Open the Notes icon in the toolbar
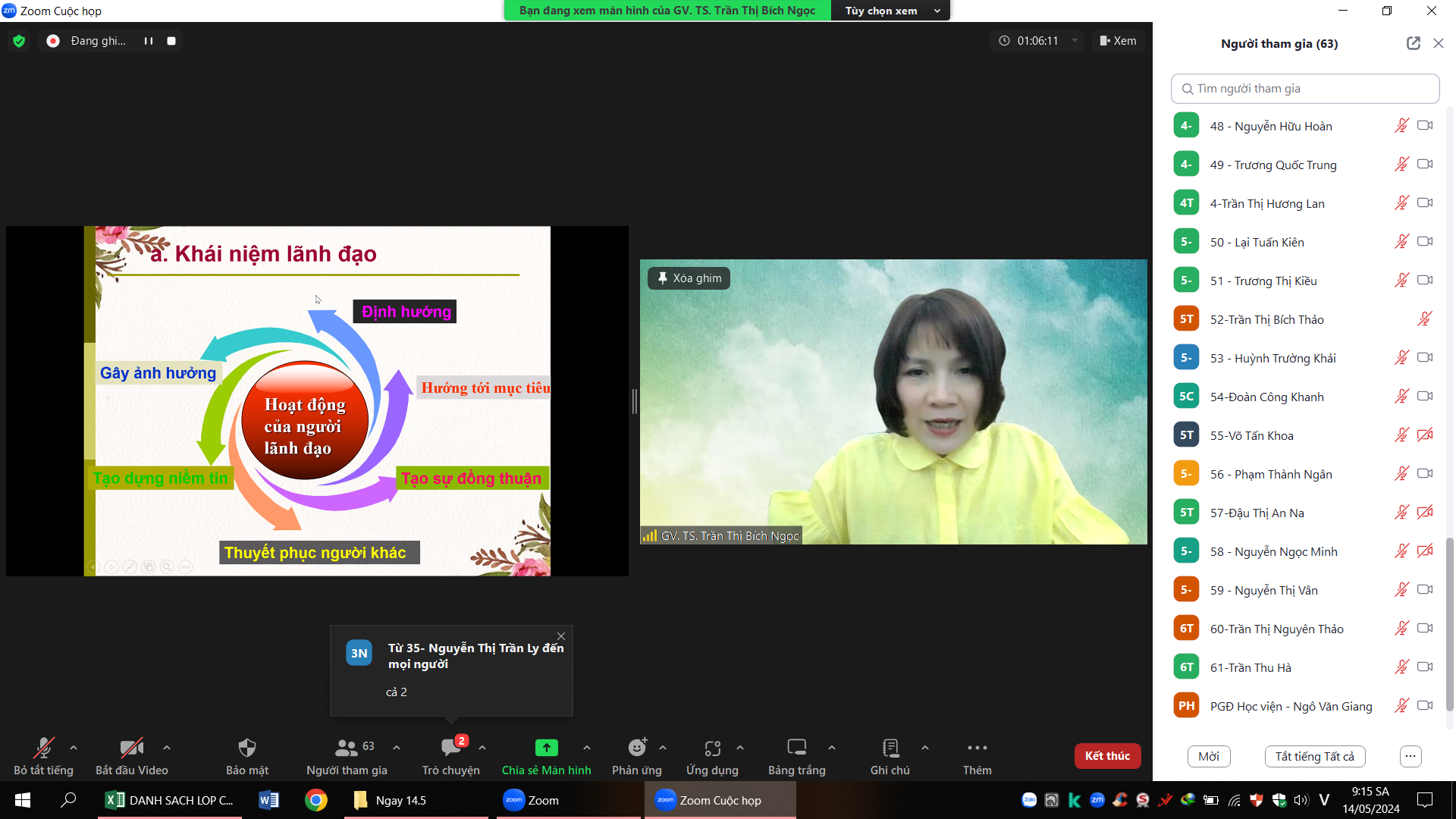Image resolution: width=1456 pixels, height=819 pixels. coord(890,748)
